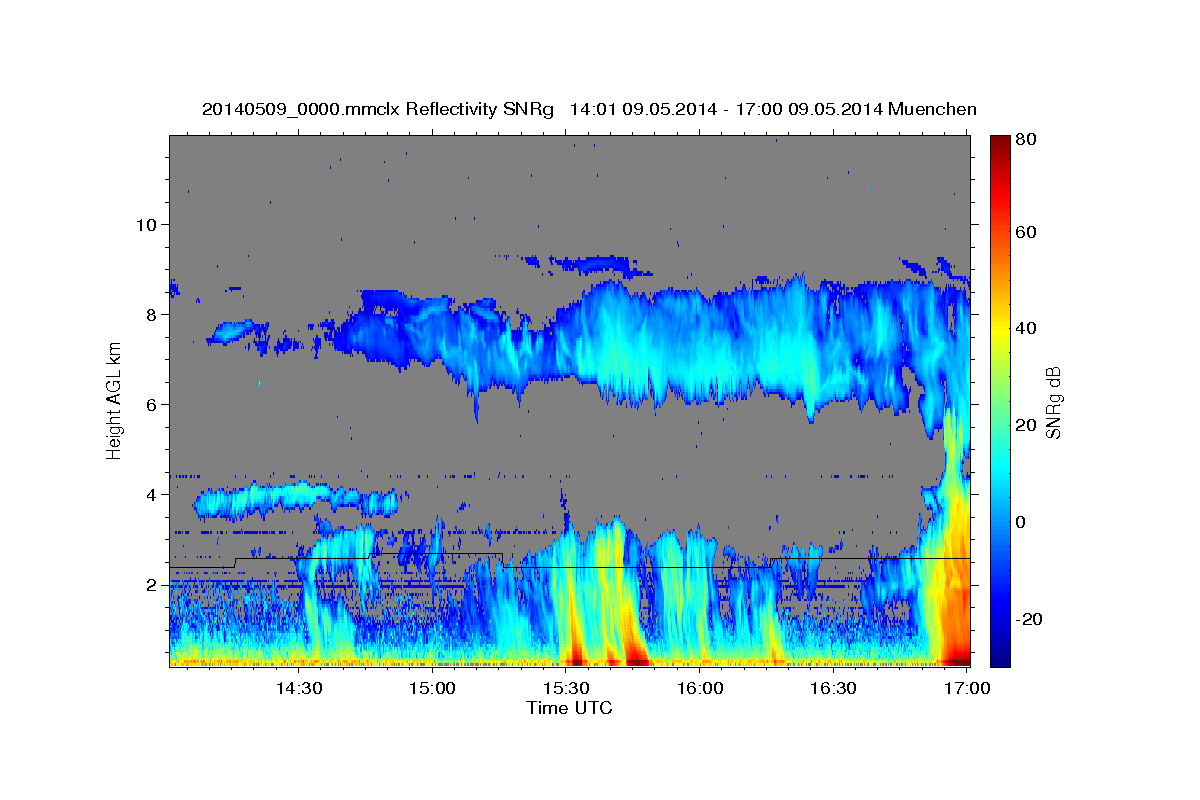Click the colorbar value -20

click(1031, 619)
